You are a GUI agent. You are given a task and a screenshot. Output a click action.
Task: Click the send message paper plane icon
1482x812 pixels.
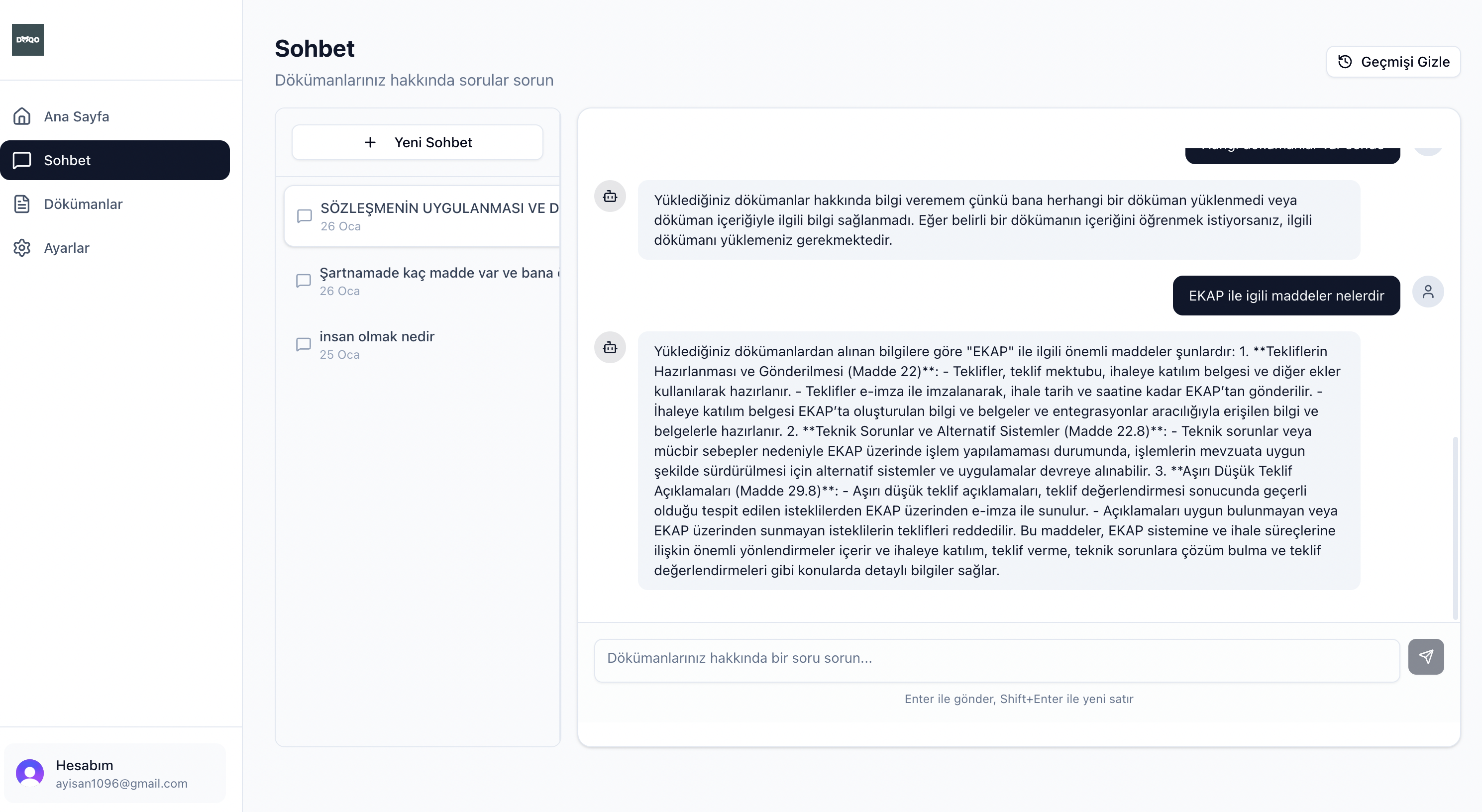[1426, 656]
